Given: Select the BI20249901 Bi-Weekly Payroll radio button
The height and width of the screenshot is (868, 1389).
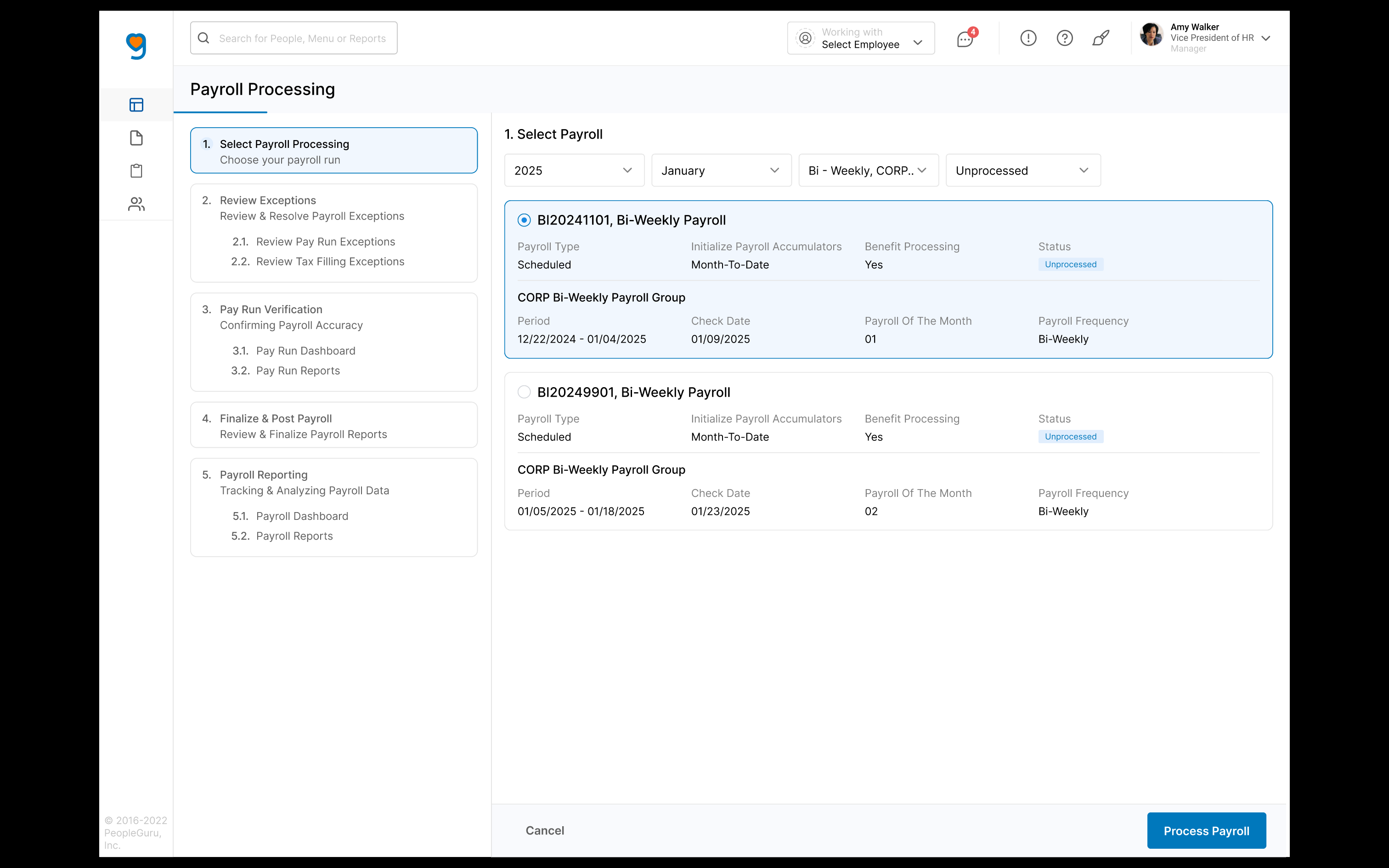Looking at the screenshot, I should 524,391.
